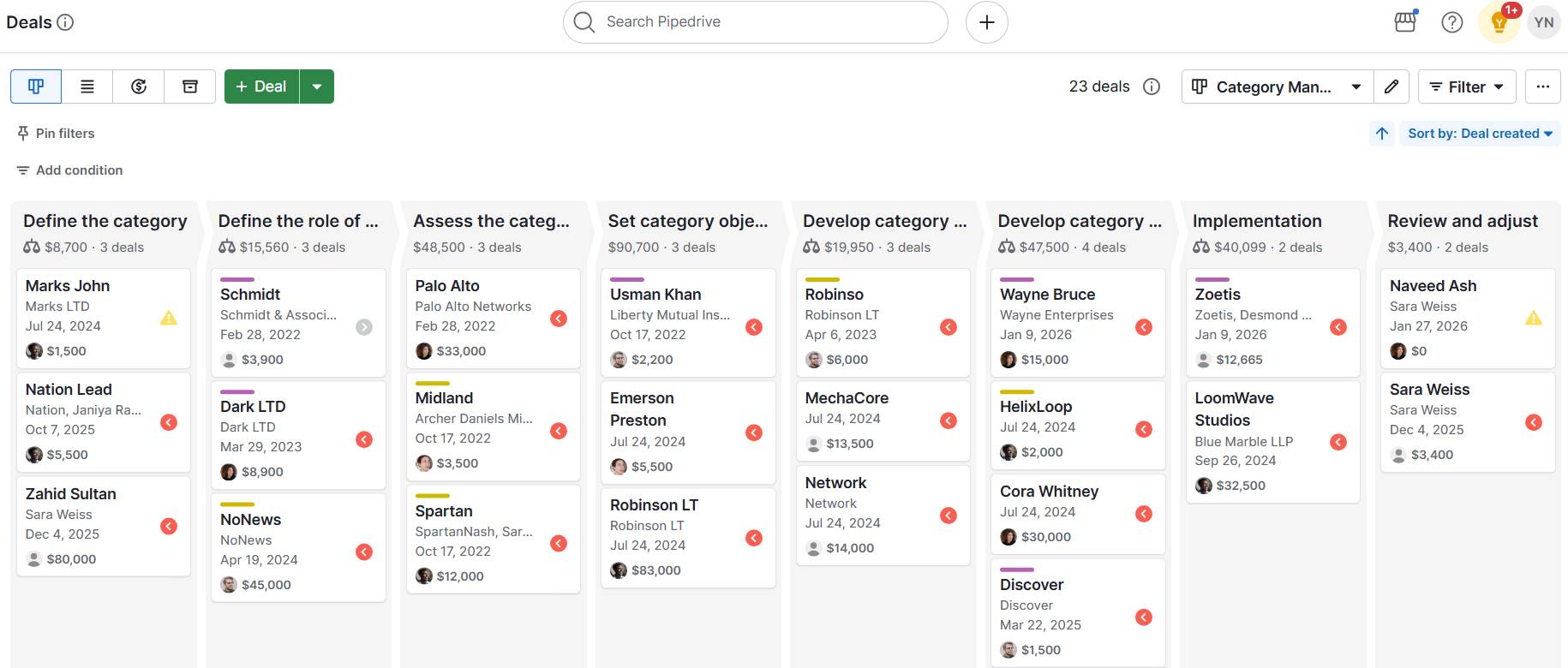Select the Implementation stage header
This screenshot has width=1568, height=668.
point(1257,221)
